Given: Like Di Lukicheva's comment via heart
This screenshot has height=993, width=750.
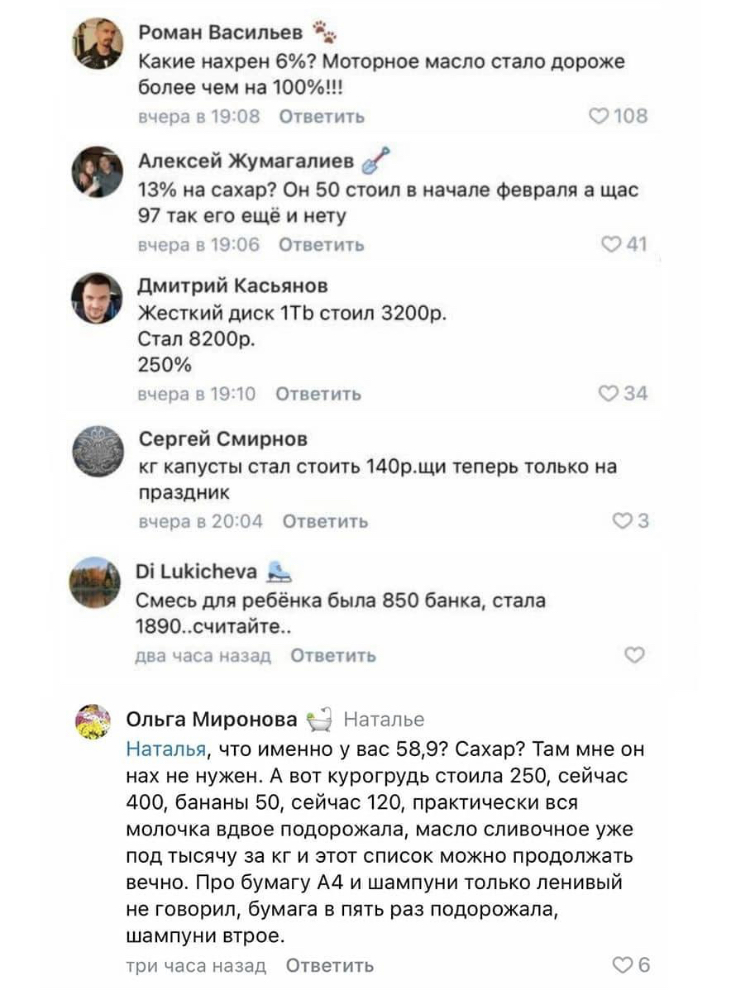Looking at the screenshot, I should pyautogui.click(x=634, y=655).
